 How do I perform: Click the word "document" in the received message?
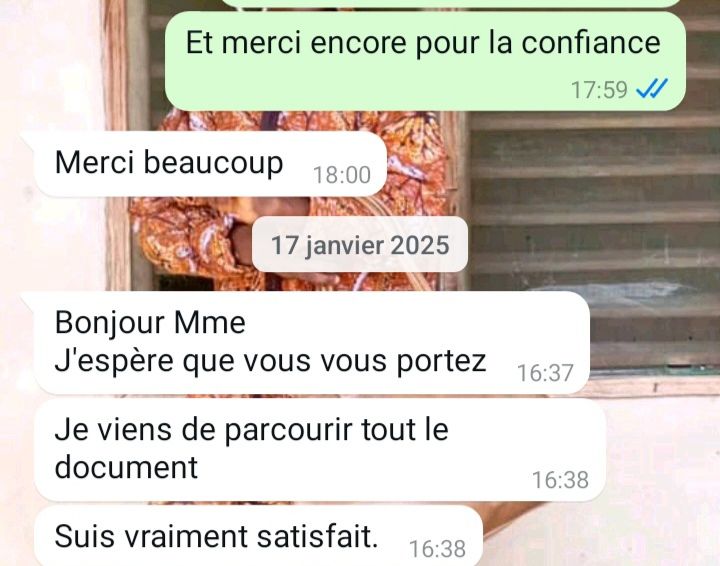126,467
